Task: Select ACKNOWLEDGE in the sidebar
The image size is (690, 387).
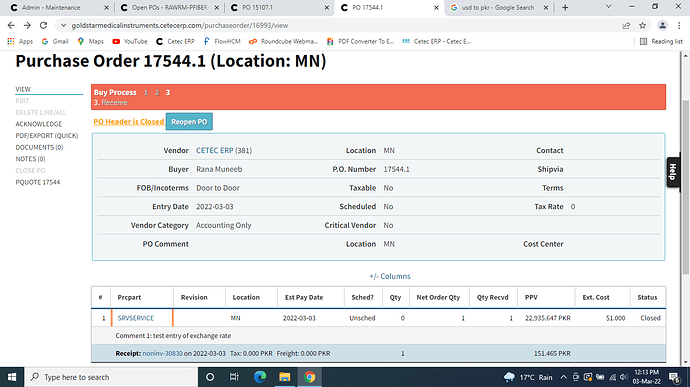Action: tap(39, 124)
